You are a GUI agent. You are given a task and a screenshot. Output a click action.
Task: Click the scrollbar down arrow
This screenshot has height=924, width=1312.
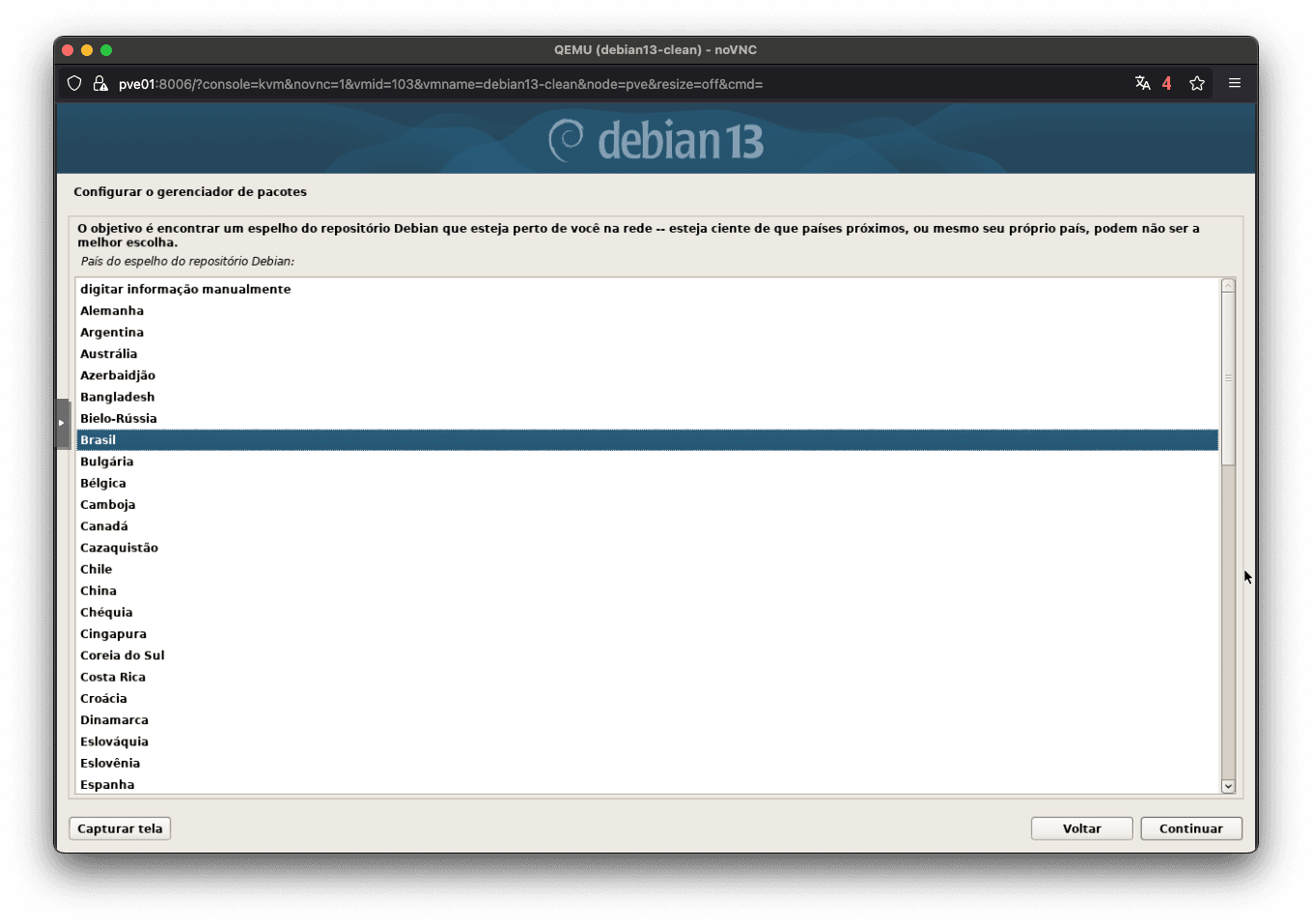[1228, 786]
